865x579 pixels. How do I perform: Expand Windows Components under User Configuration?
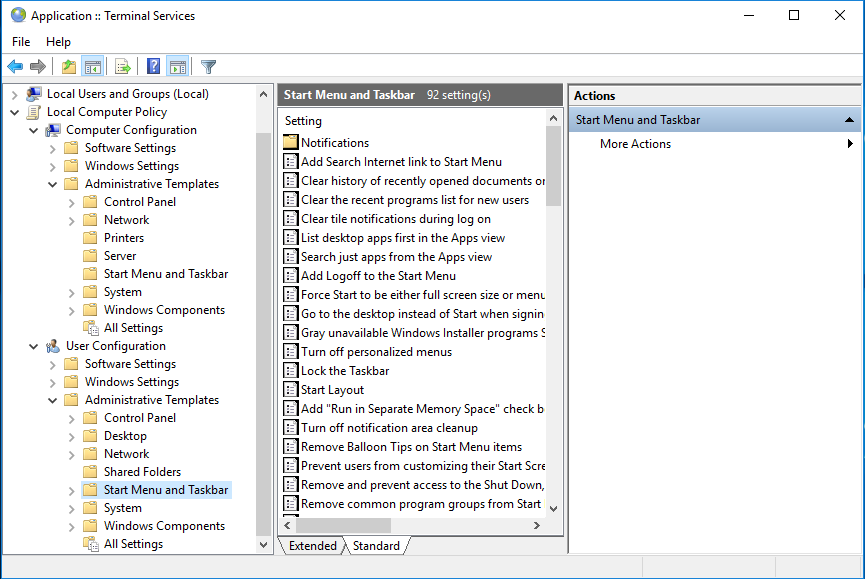click(x=72, y=526)
